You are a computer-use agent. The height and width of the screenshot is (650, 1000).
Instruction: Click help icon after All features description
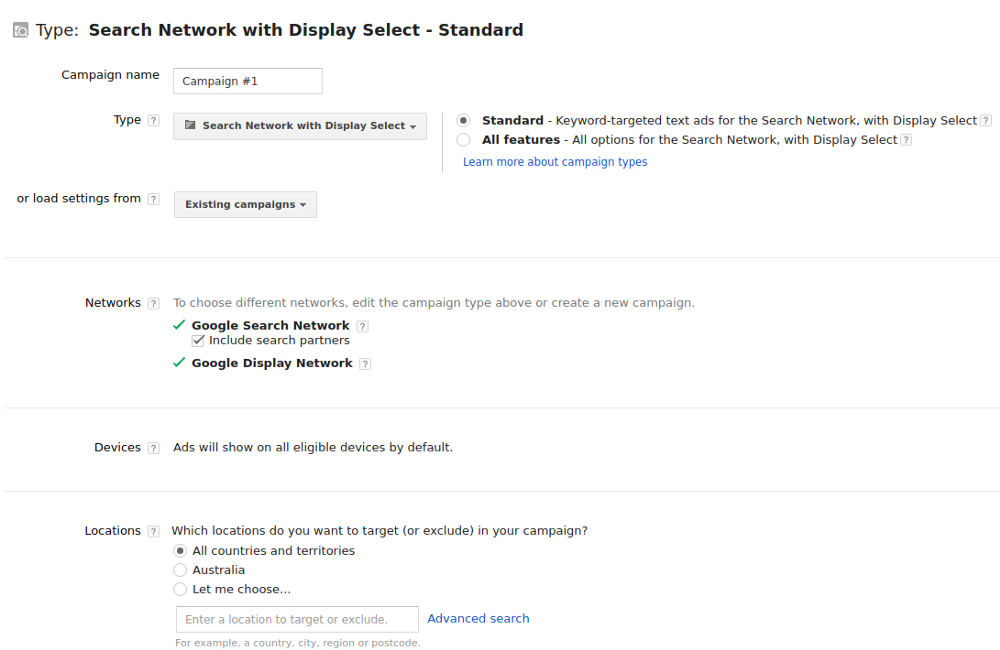point(905,140)
